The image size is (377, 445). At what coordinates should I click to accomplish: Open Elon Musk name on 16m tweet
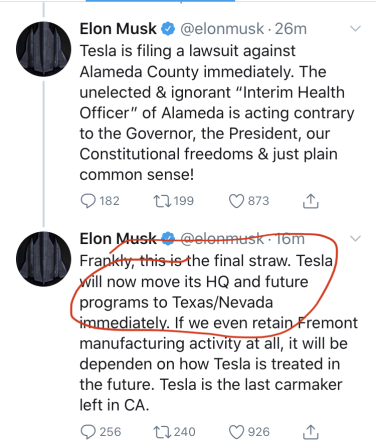point(118,239)
